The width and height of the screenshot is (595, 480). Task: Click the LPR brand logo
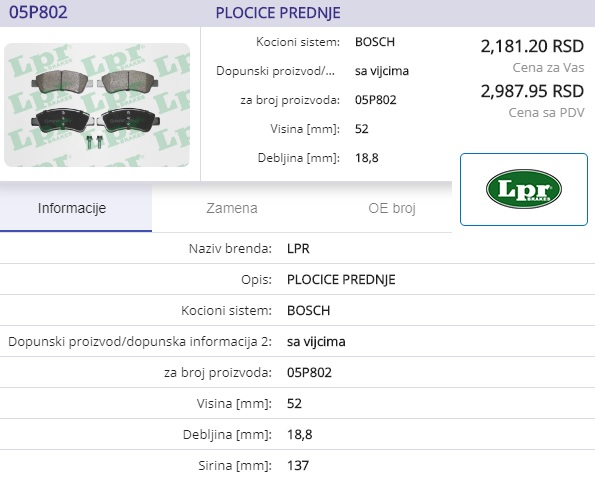(x=524, y=189)
